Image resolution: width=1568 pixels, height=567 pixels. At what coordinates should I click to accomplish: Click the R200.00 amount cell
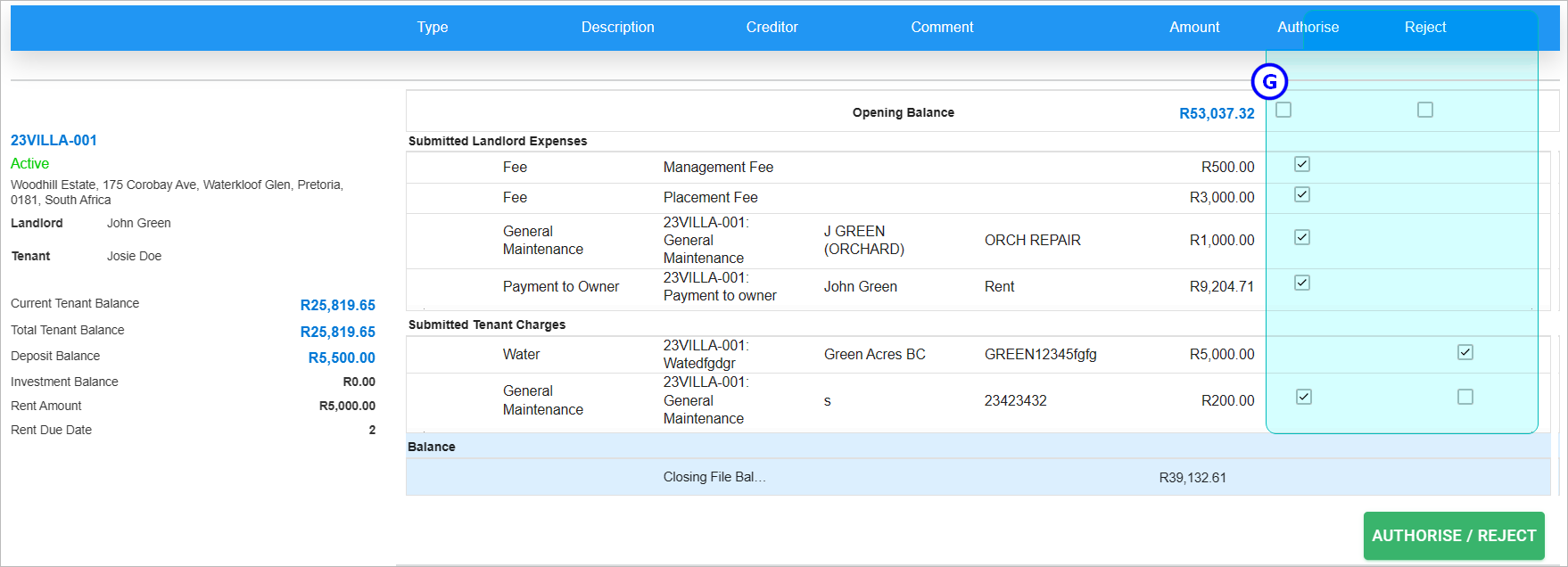click(x=1228, y=401)
